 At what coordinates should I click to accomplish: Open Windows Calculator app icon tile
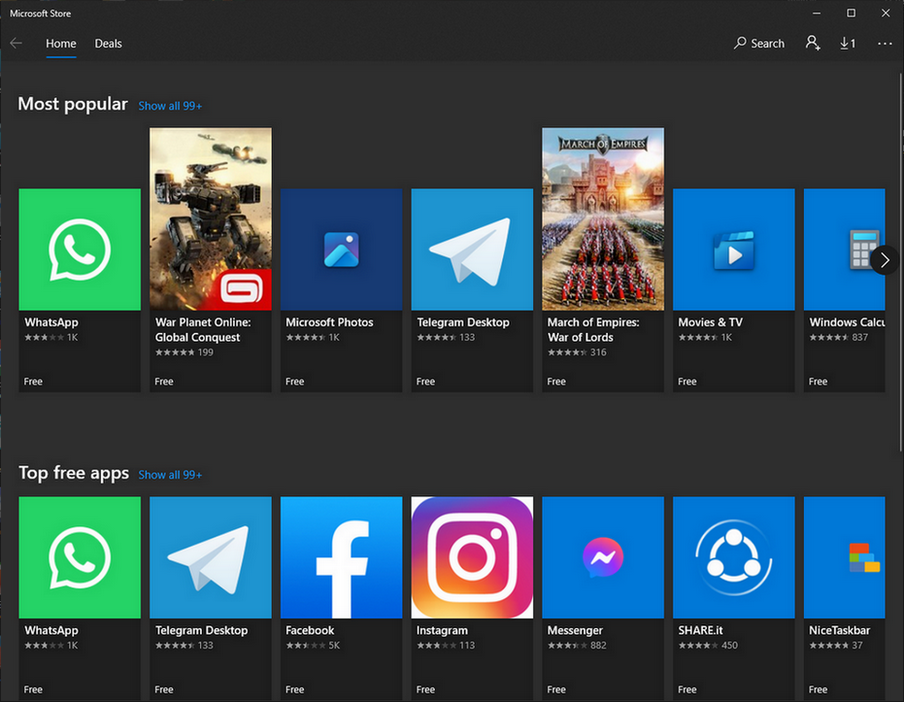(x=844, y=250)
